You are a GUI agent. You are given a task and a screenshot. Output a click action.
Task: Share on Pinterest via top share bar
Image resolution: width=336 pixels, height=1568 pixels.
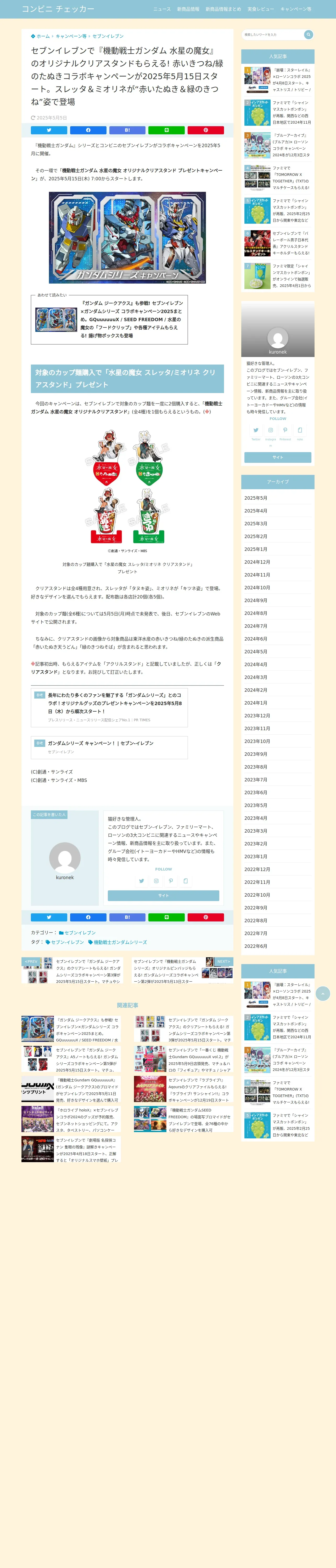(205, 130)
